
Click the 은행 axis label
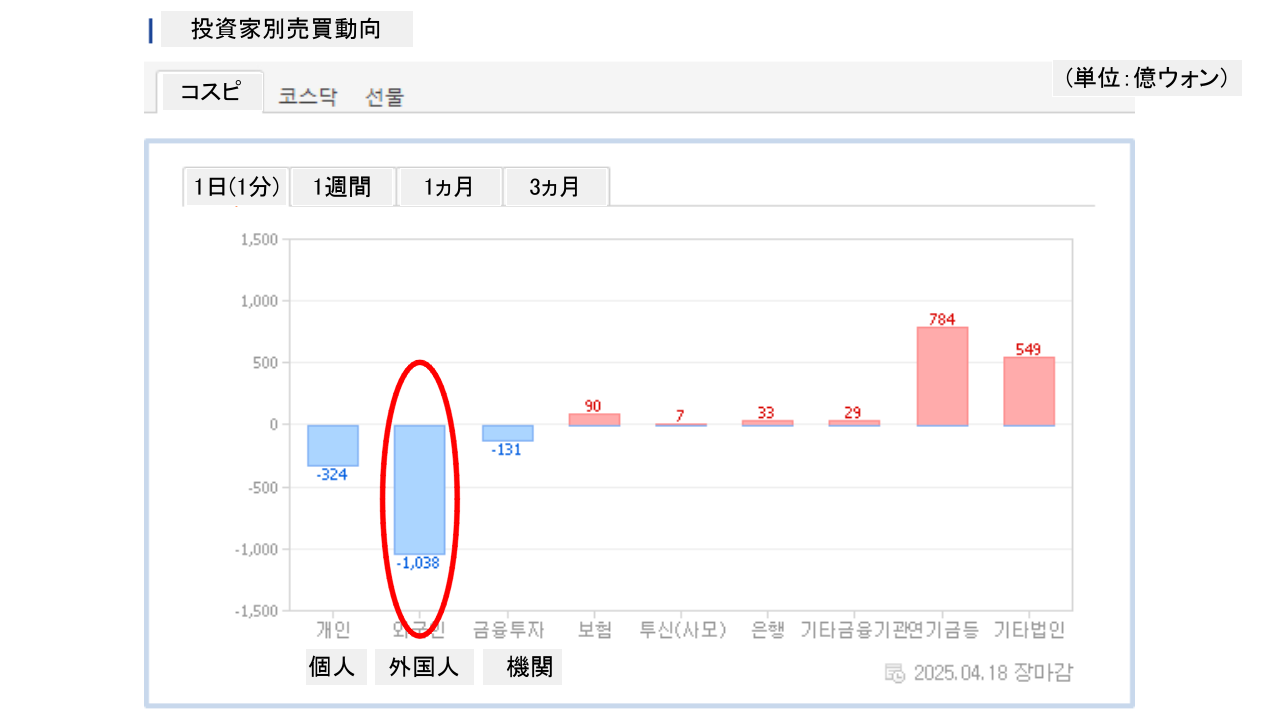coord(768,630)
